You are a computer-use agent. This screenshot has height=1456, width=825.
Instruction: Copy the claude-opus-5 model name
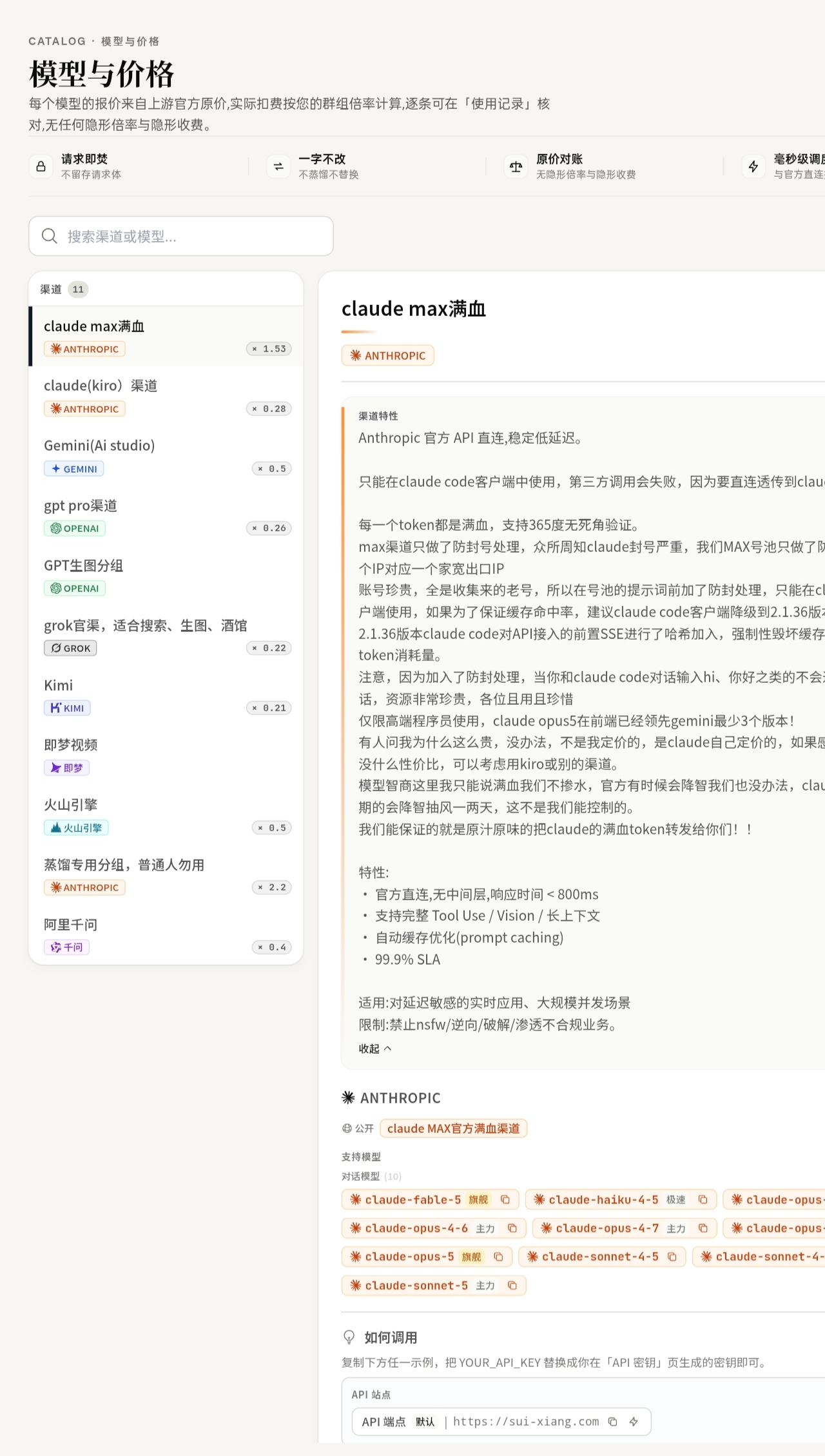[x=498, y=1257]
